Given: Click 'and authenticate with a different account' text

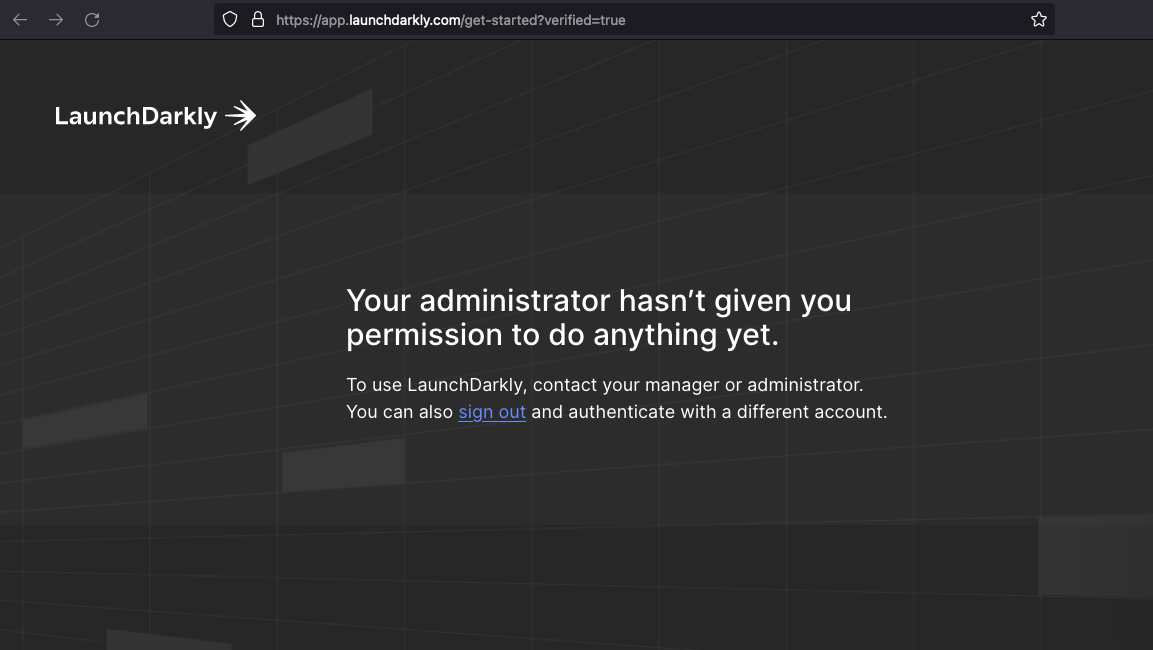Looking at the screenshot, I should coord(709,412).
